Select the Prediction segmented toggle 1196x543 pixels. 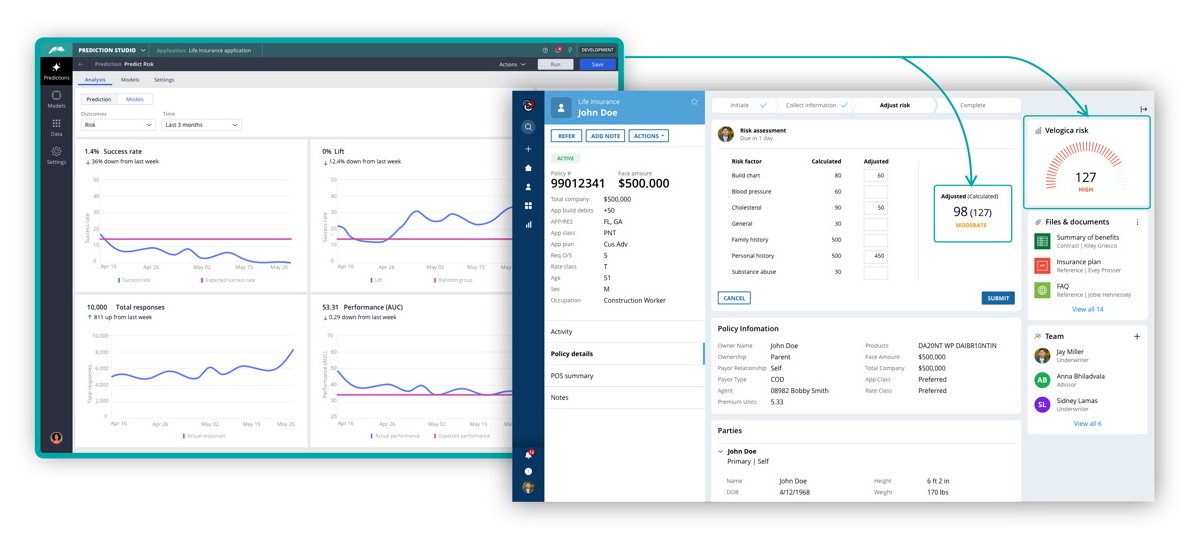pos(99,99)
